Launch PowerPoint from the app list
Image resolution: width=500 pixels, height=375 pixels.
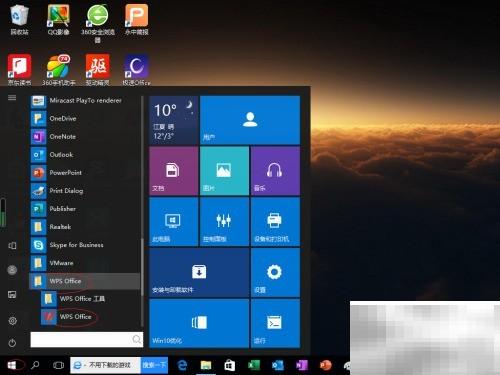[x=85, y=172]
